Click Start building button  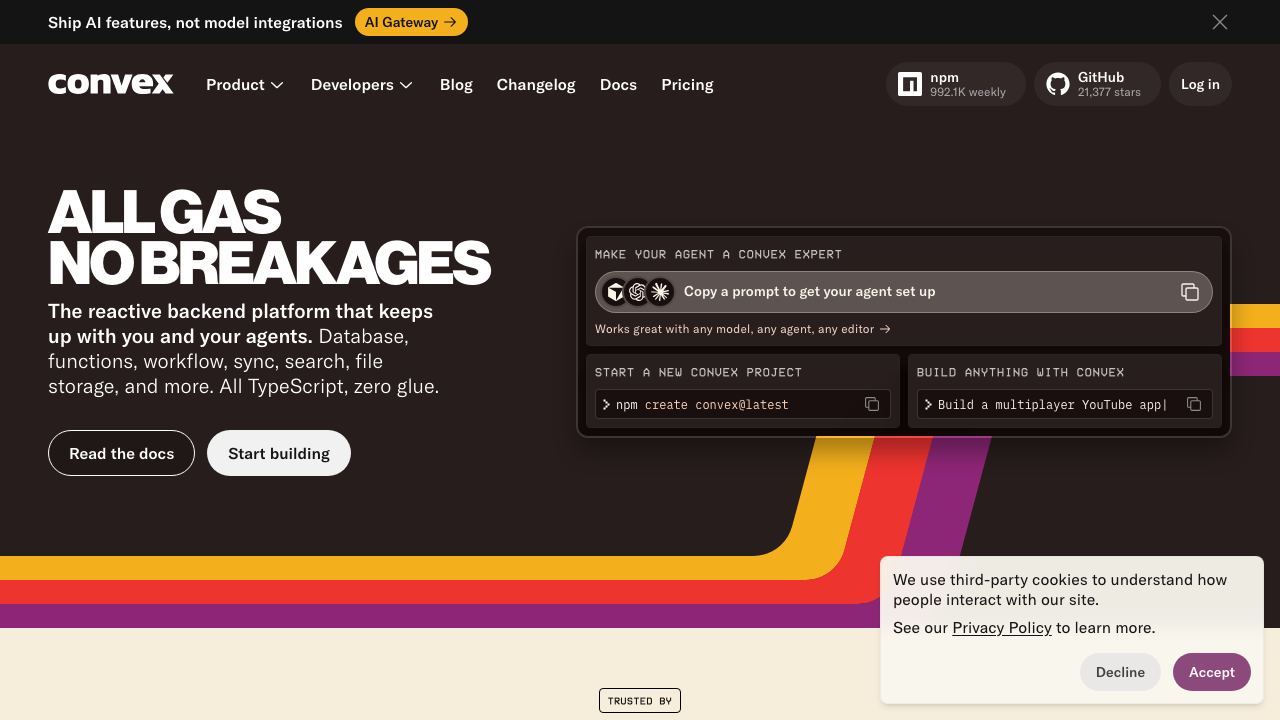coord(279,453)
